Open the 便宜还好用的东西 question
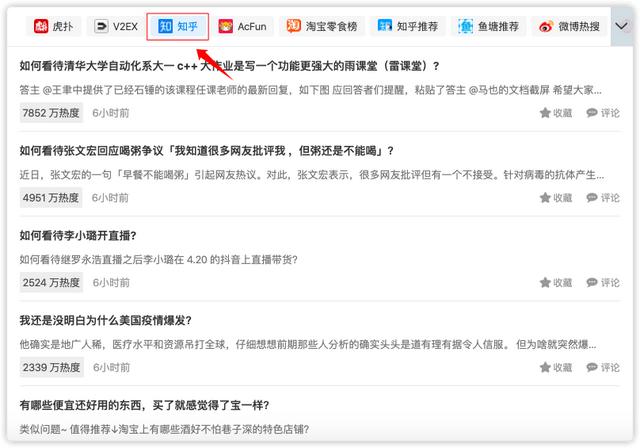The height and width of the screenshot is (448, 640). coord(144,405)
